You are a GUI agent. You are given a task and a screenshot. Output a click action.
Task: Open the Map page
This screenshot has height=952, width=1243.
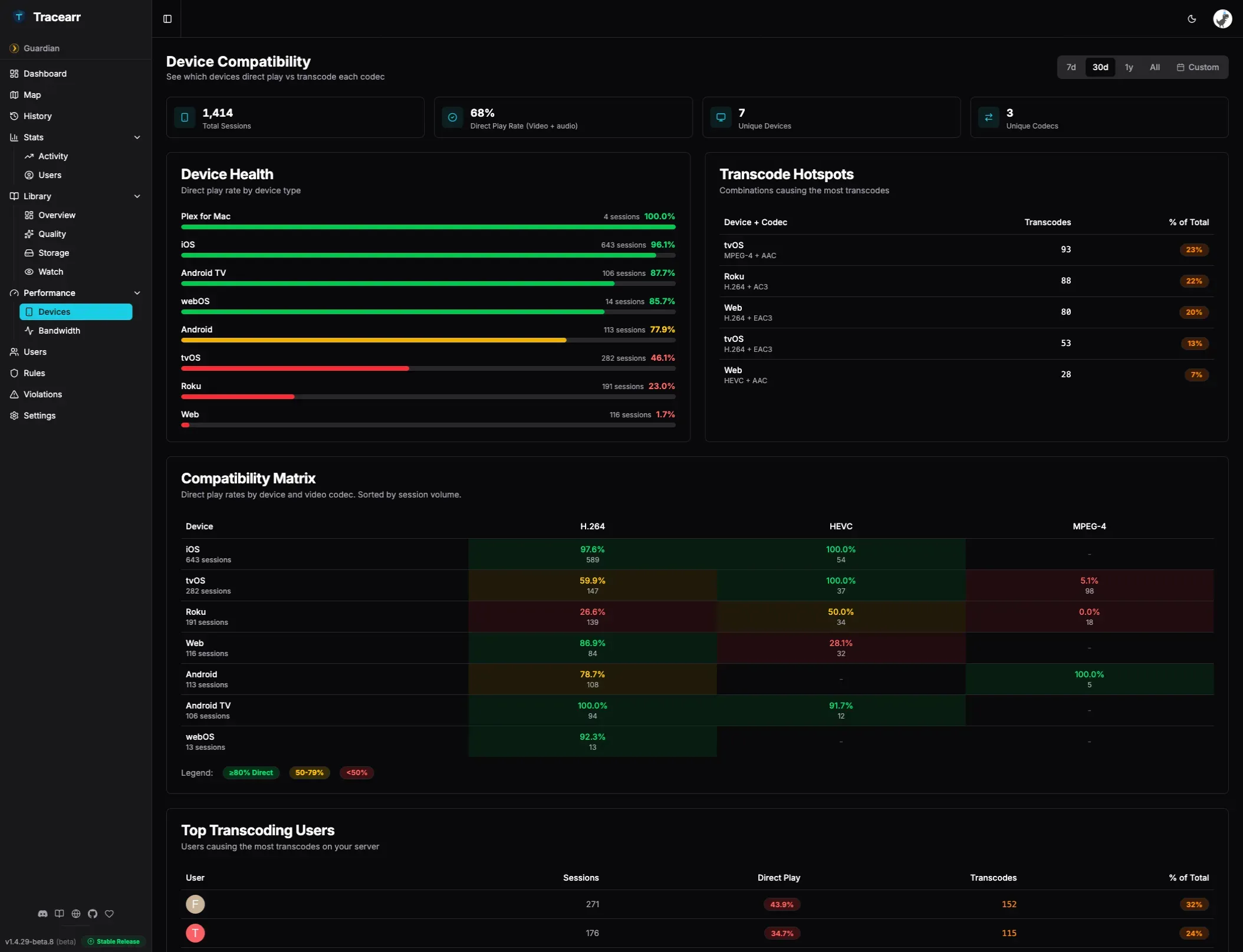[x=75, y=95]
